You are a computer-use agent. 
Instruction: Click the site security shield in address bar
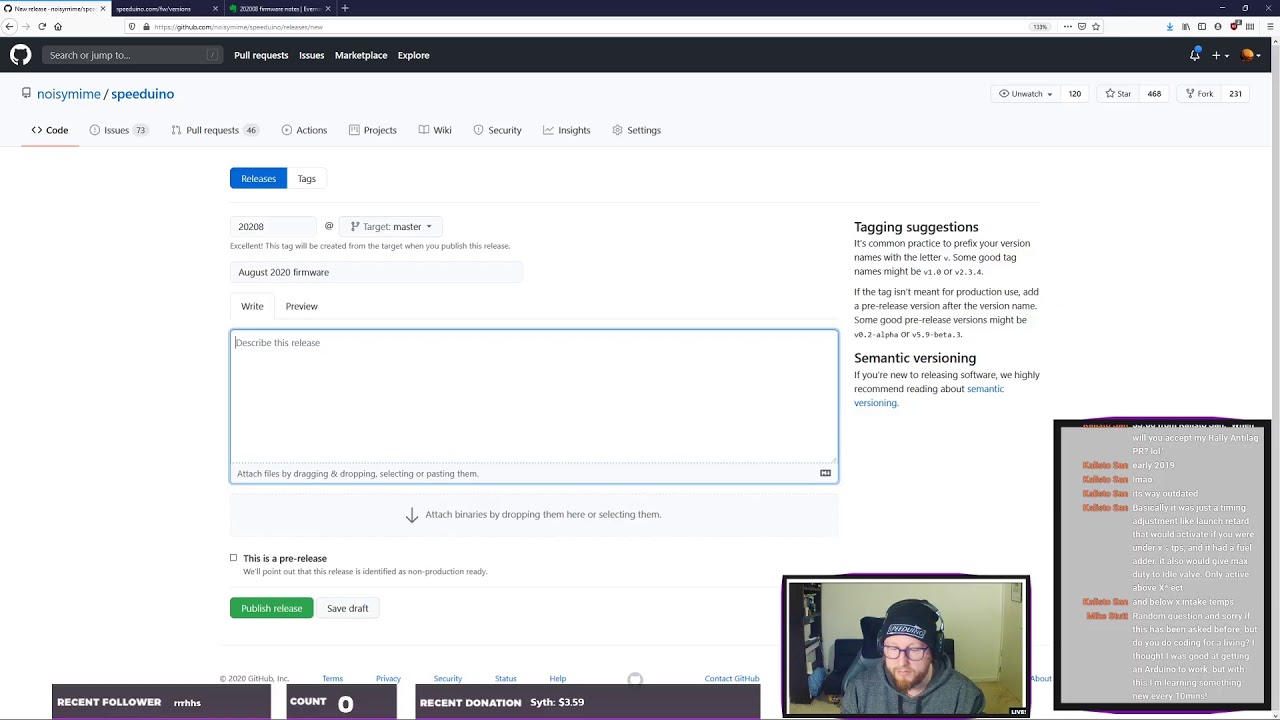point(131,27)
